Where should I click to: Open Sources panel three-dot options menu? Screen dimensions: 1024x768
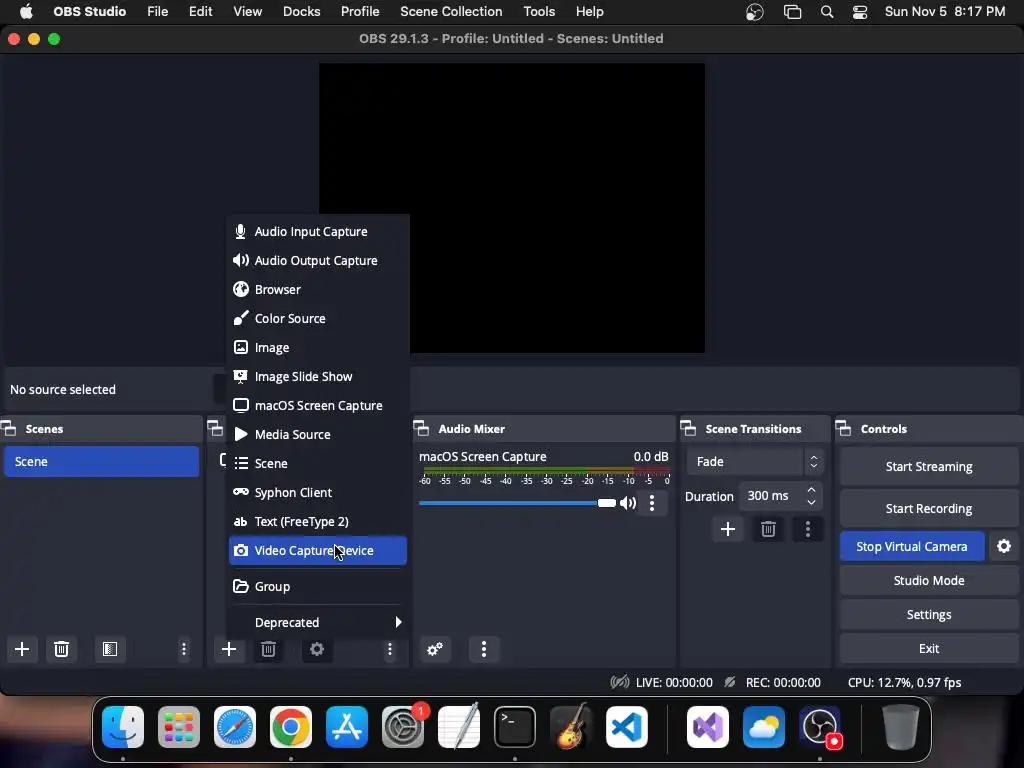(x=390, y=649)
